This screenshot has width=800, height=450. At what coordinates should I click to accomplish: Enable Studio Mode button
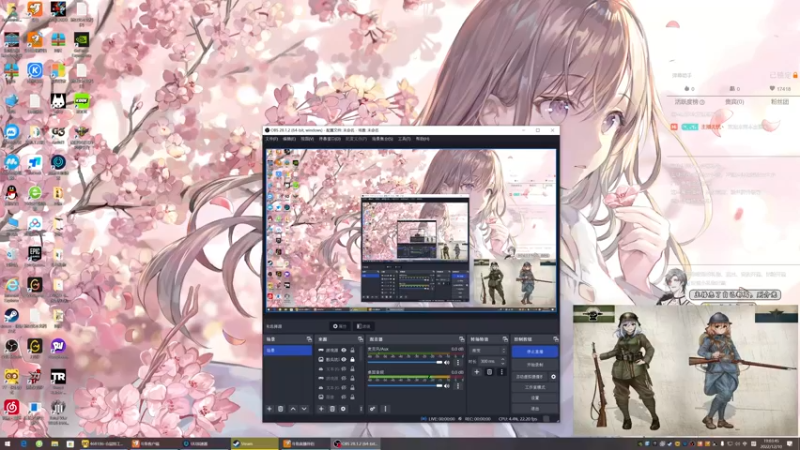point(535,387)
